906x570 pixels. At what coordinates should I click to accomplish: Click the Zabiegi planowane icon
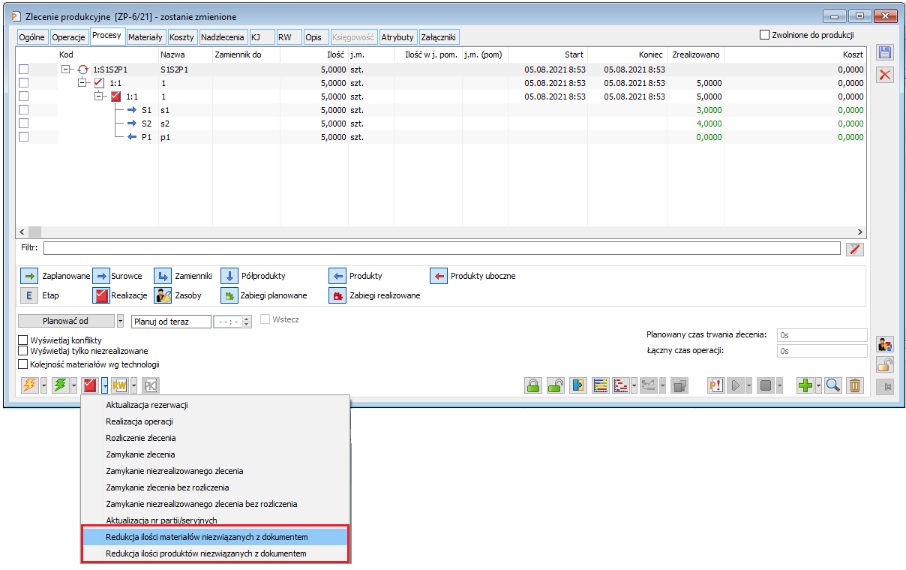[x=229, y=296]
